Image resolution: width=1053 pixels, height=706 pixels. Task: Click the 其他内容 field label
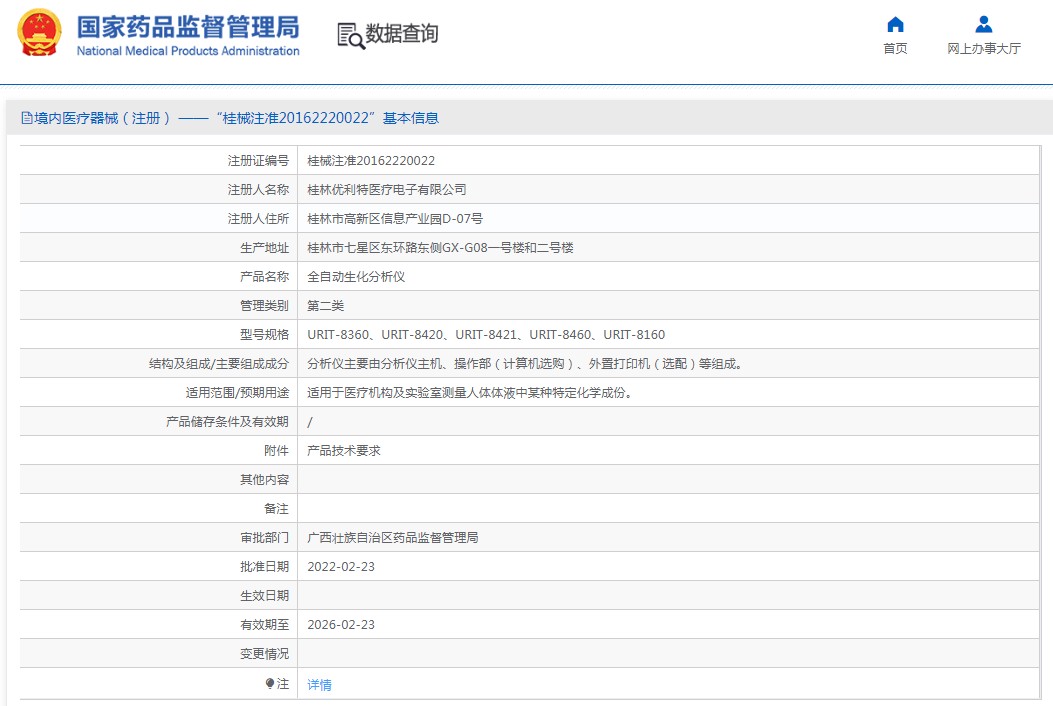tap(265, 480)
